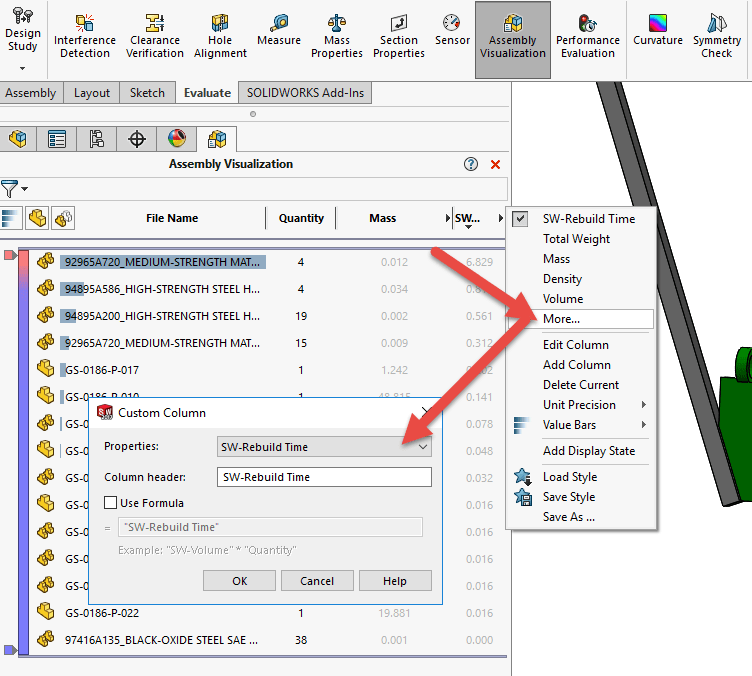Launch Hole Alignment check

coord(220,37)
